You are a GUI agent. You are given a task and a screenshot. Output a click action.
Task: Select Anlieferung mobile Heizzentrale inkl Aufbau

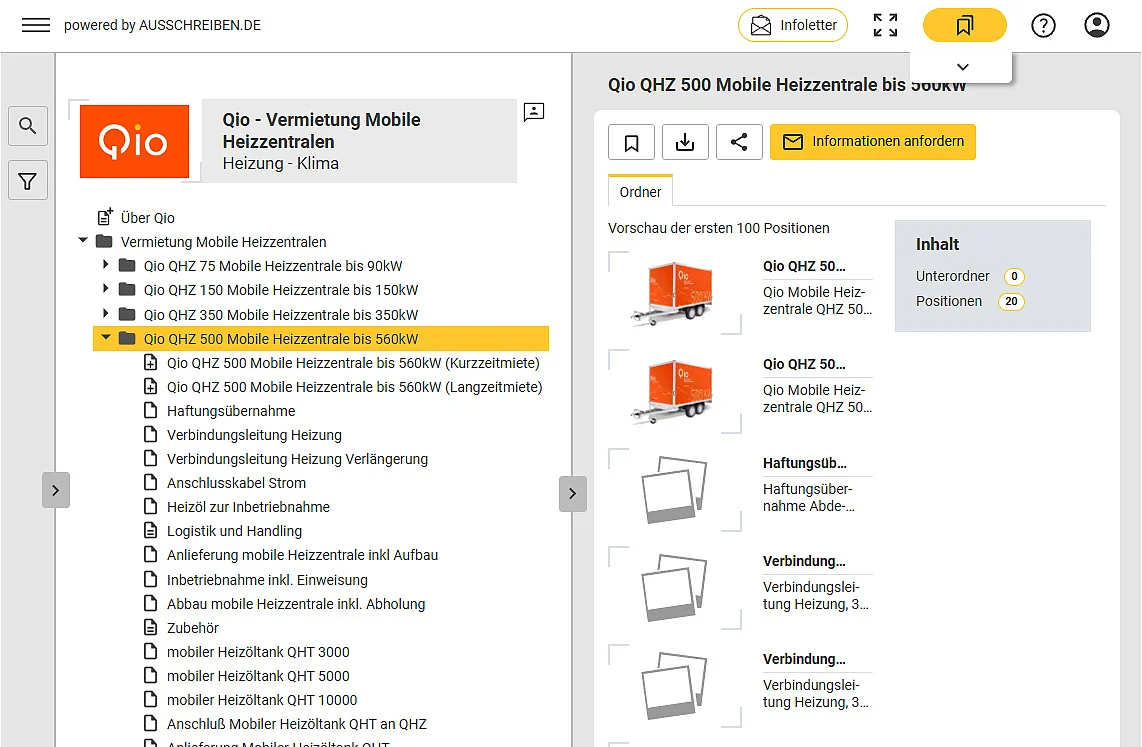click(302, 555)
